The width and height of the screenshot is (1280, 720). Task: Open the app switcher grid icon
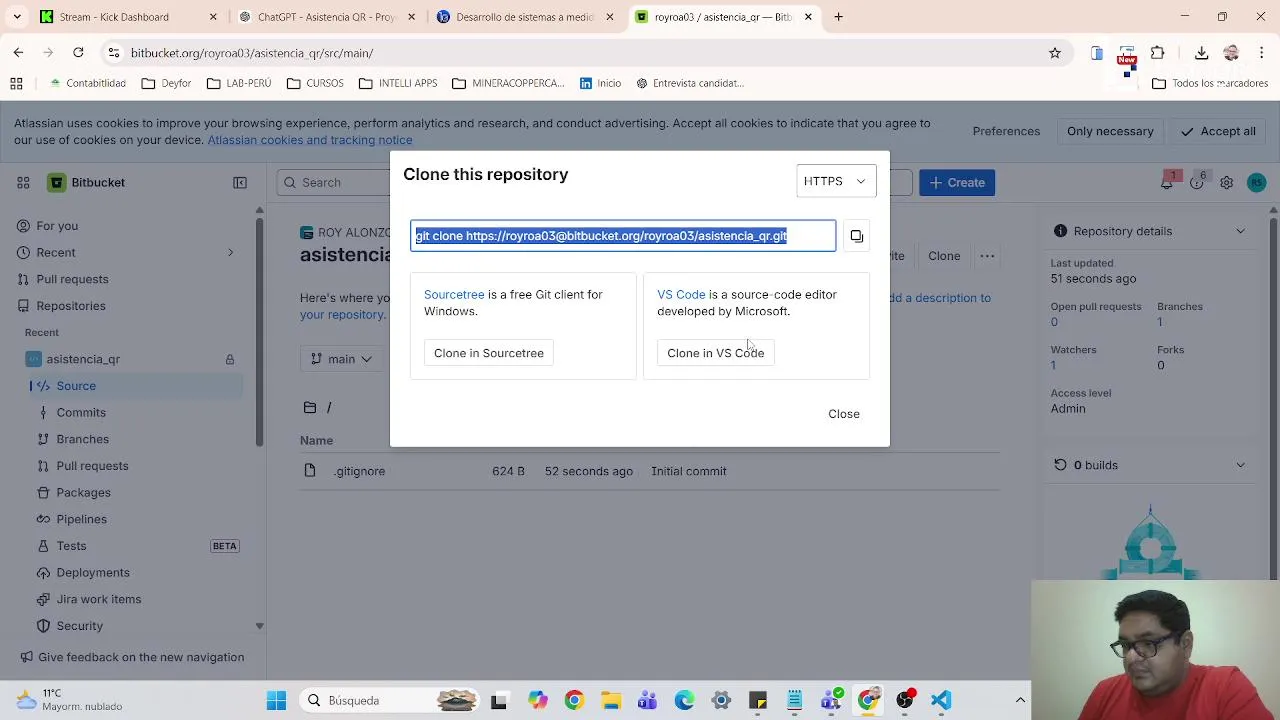23,182
